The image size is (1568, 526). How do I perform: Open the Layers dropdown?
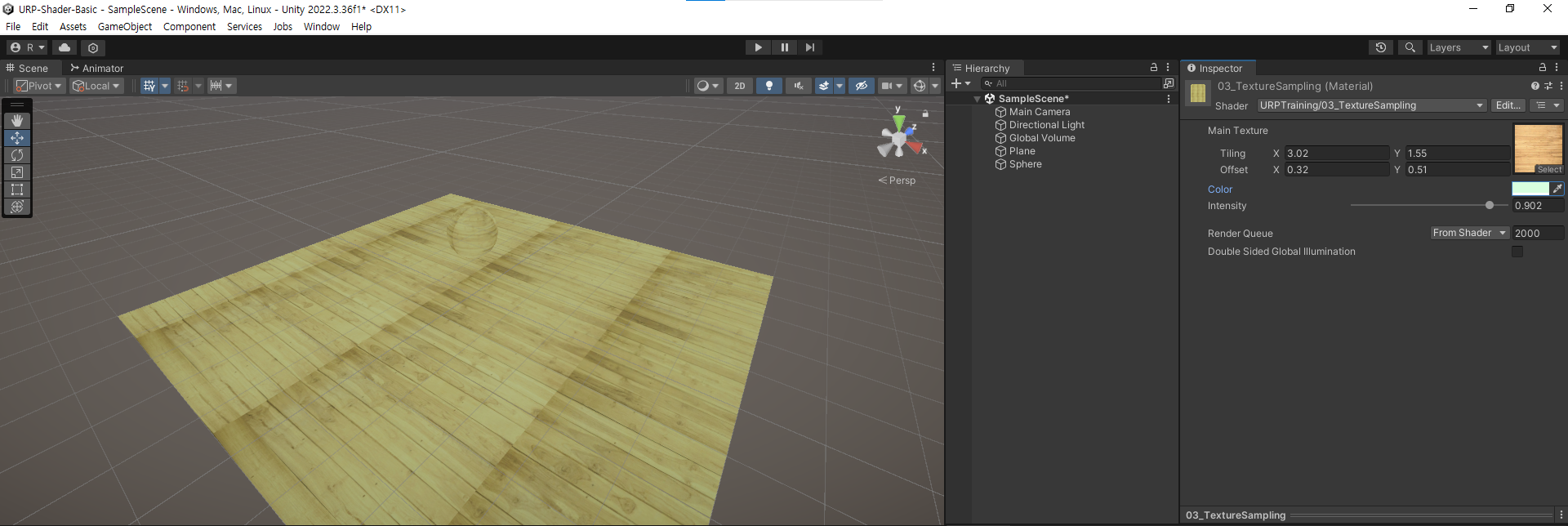click(x=1459, y=47)
